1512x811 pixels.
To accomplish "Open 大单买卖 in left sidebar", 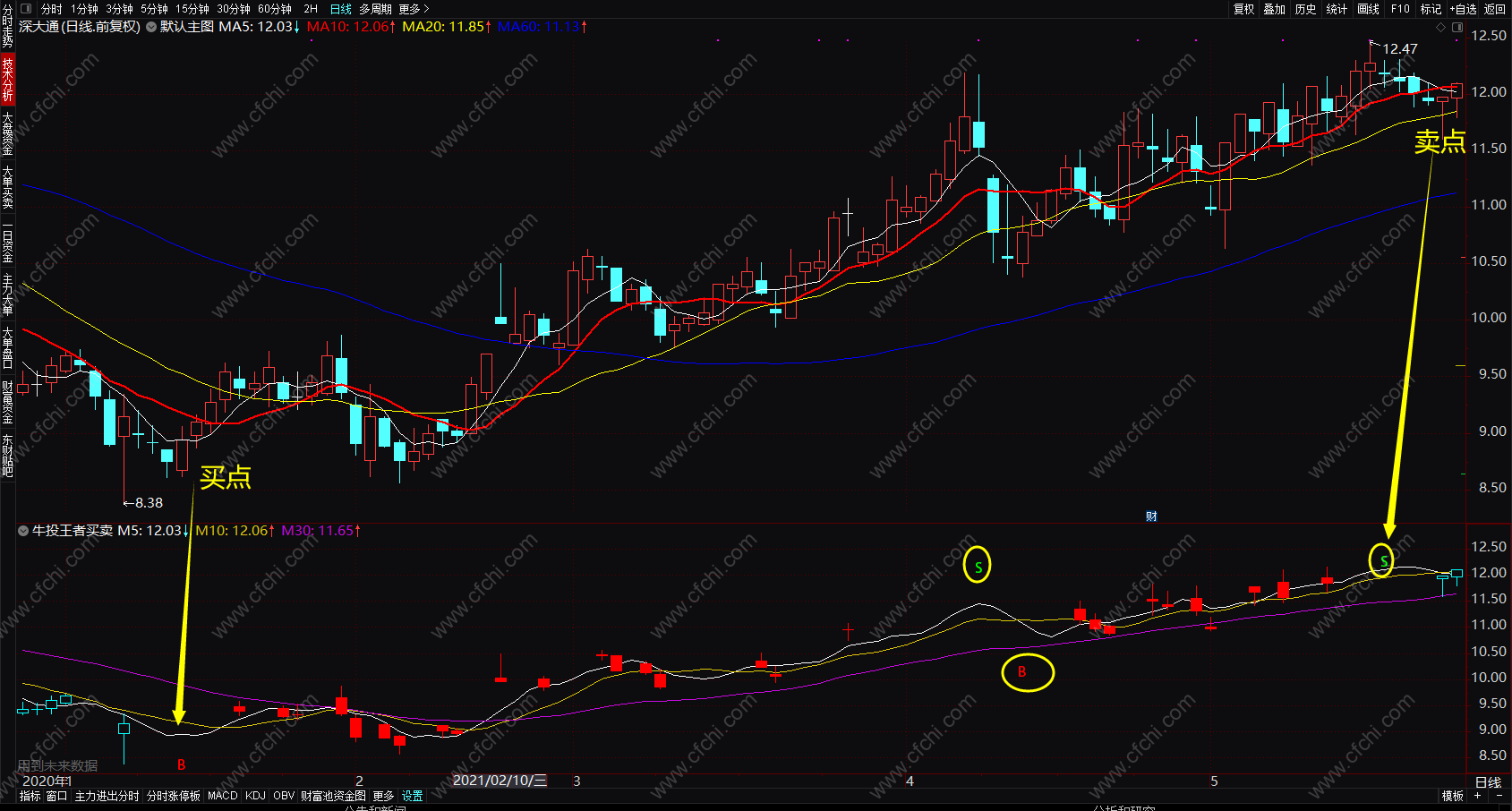I will pyautogui.click(x=7, y=186).
